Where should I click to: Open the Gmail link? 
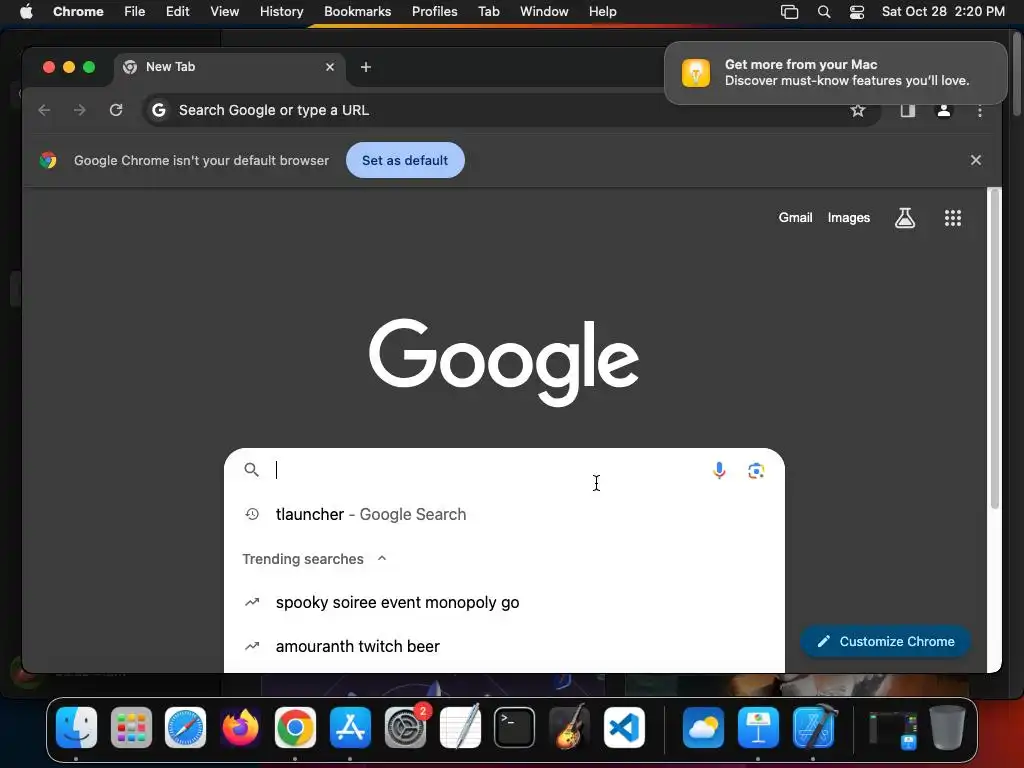[x=795, y=217]
